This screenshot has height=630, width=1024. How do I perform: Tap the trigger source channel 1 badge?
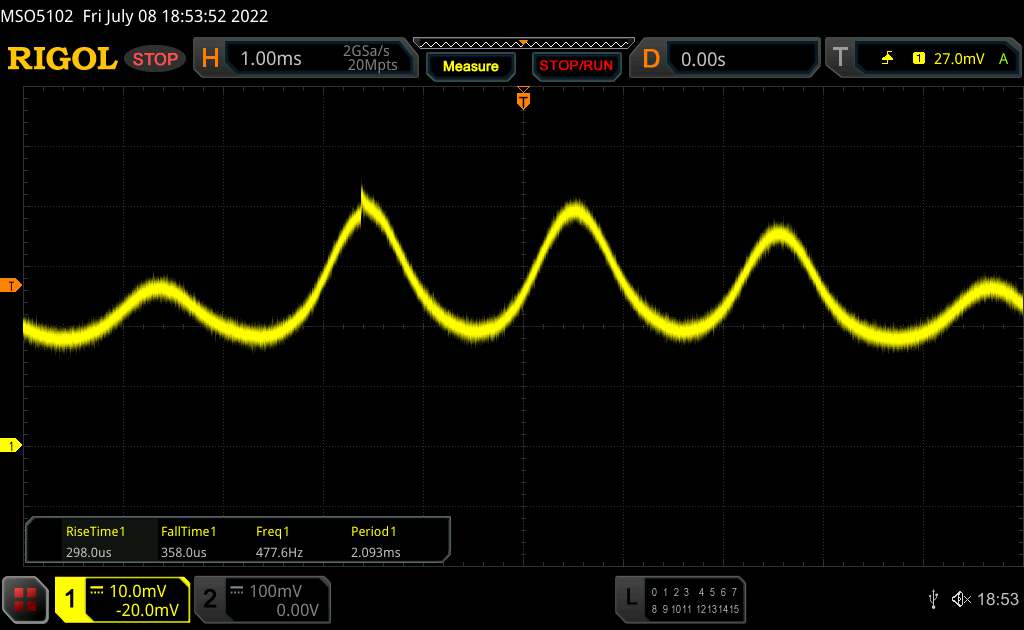click(918, 59)
